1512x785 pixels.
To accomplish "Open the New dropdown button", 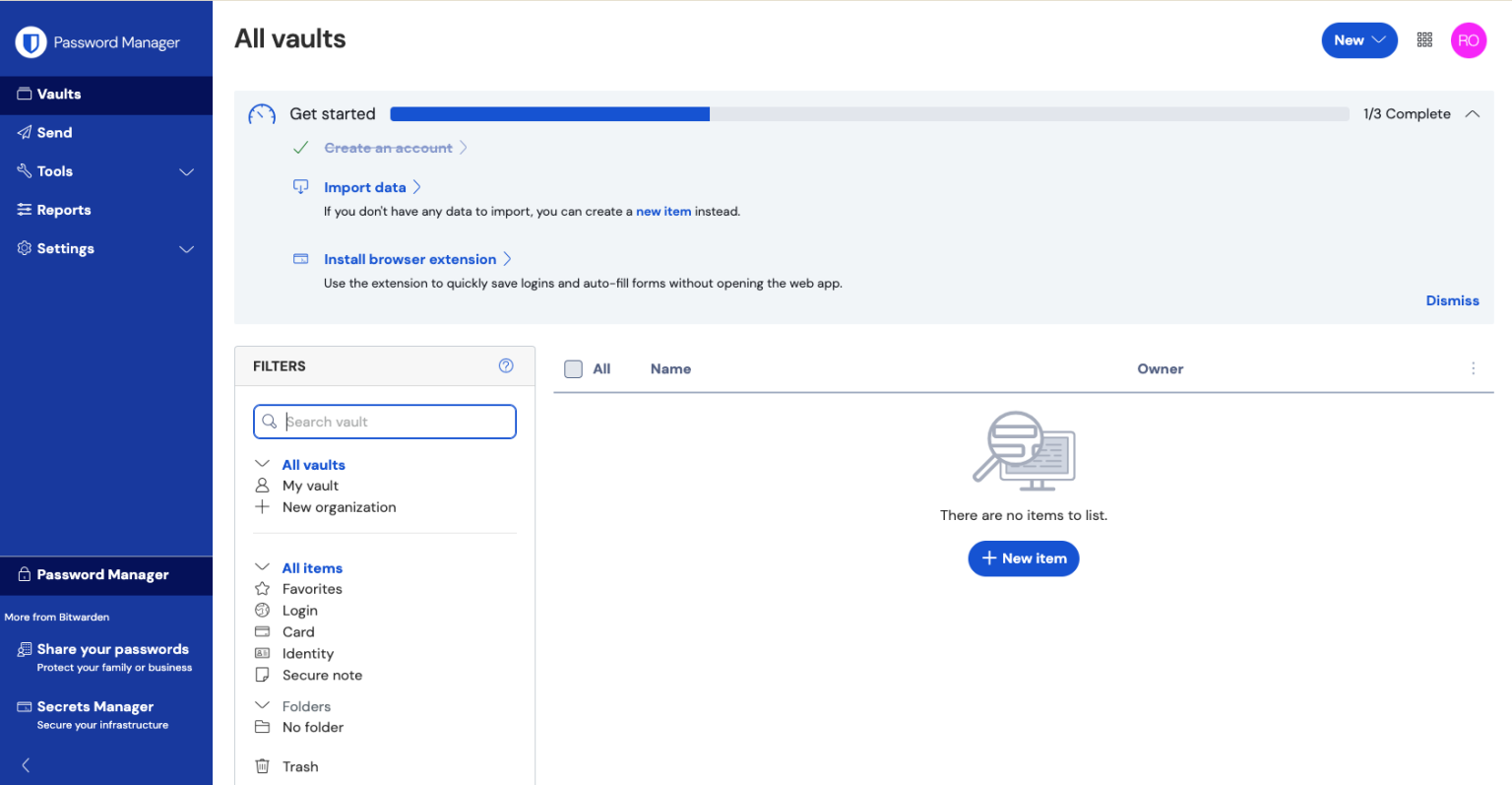I will [1358, 40].
